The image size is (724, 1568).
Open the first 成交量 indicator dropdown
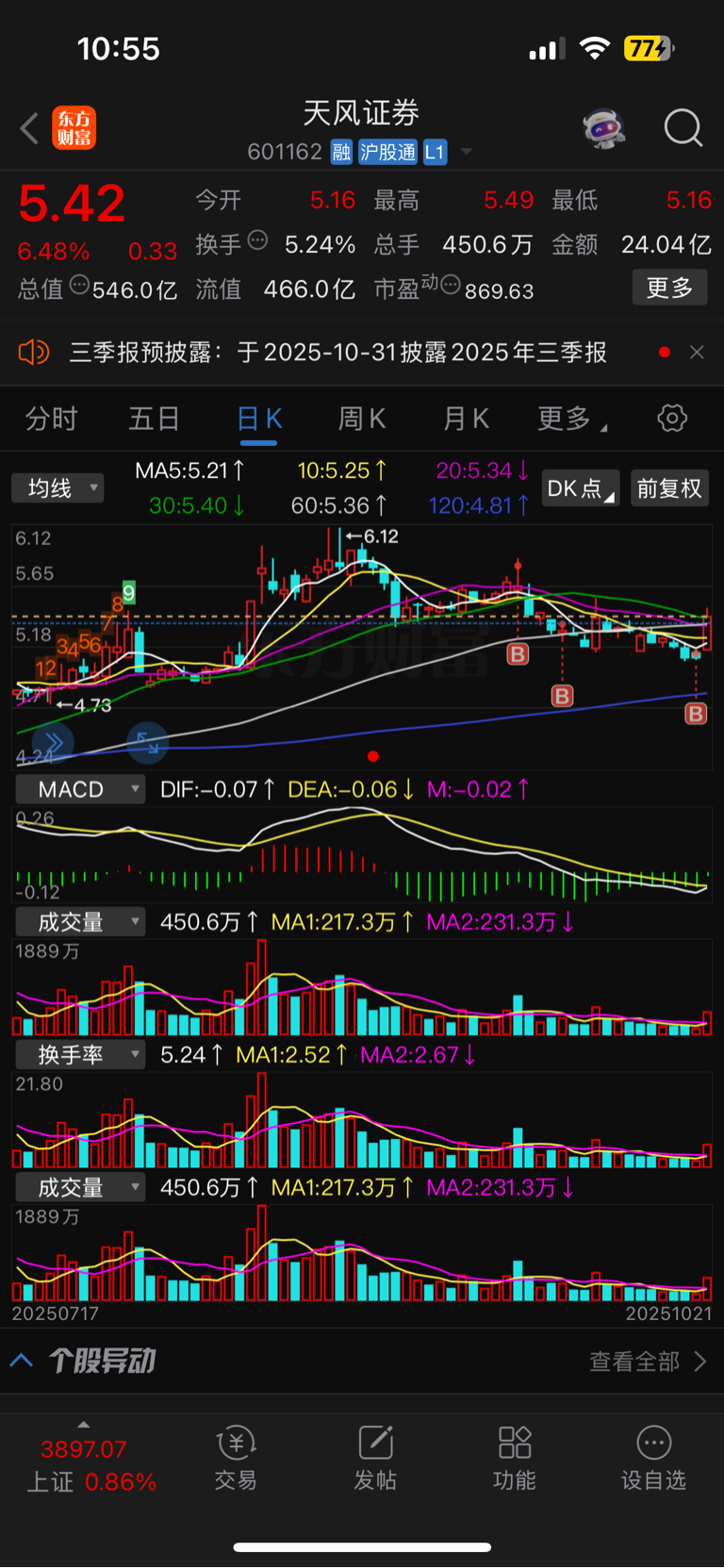pos(80,922)
